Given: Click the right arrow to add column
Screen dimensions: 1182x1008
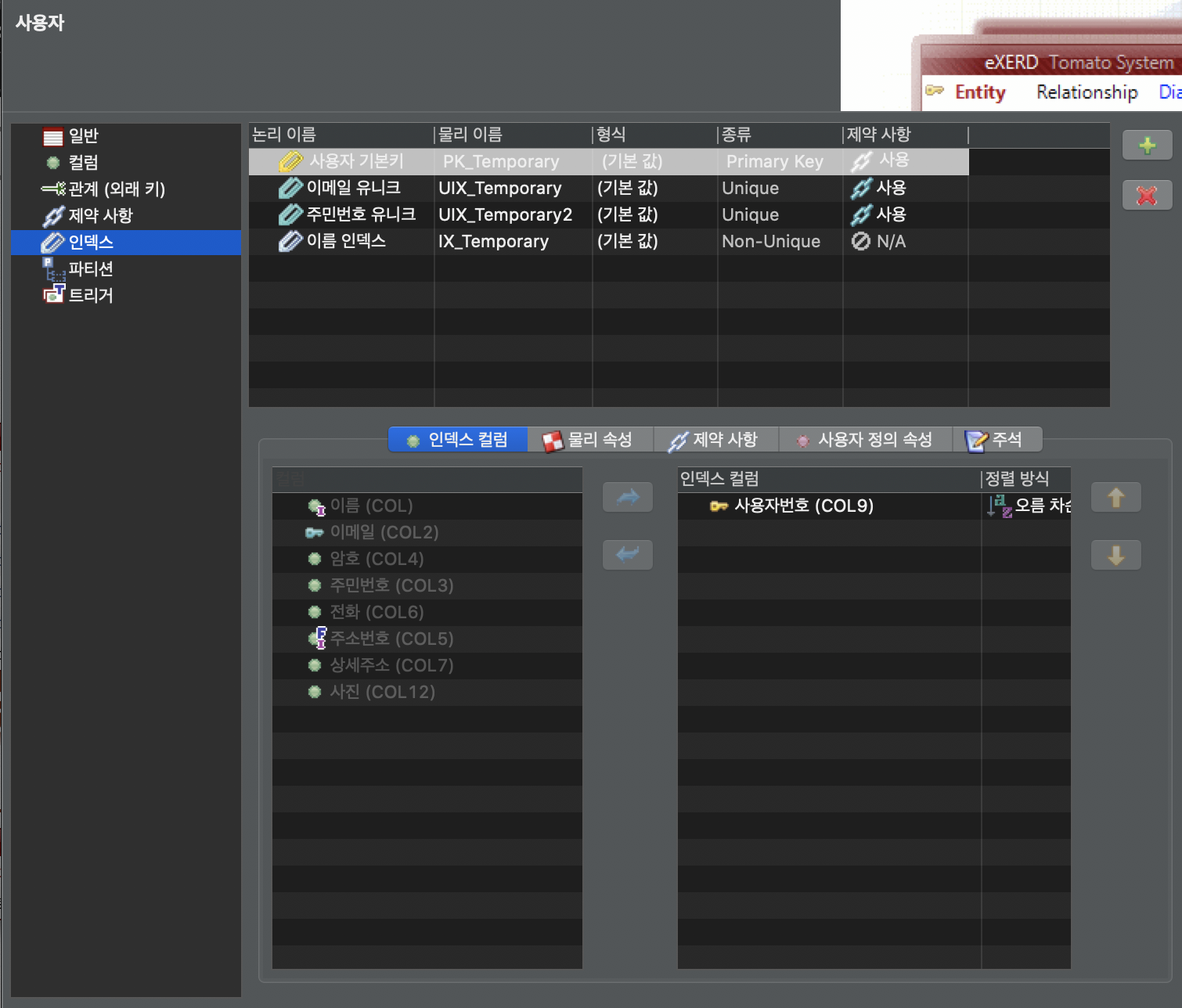Looking at the screenshot, I should [x=628, y=497].
